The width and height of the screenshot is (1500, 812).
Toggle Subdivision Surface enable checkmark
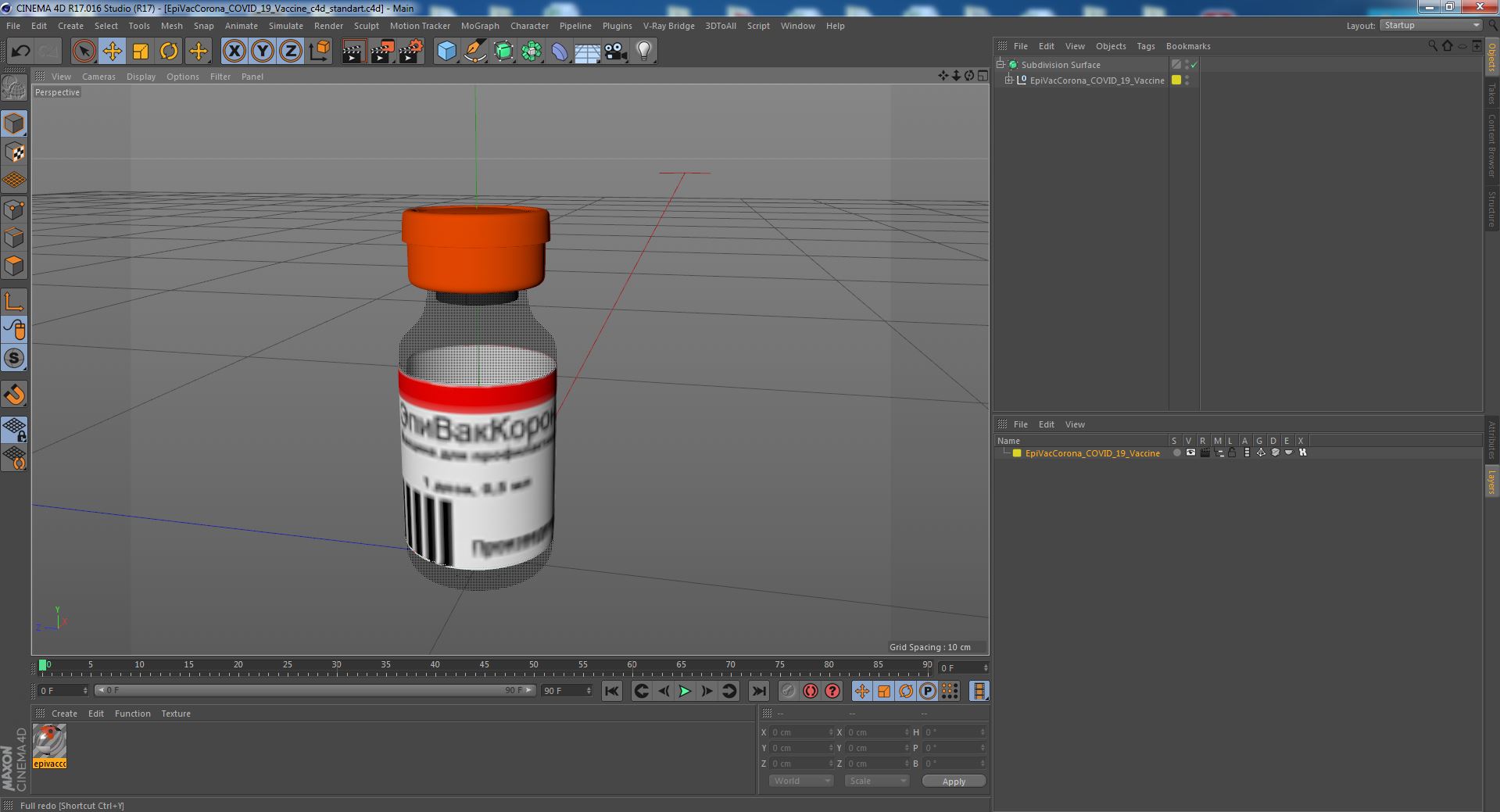coord(1194,65)
